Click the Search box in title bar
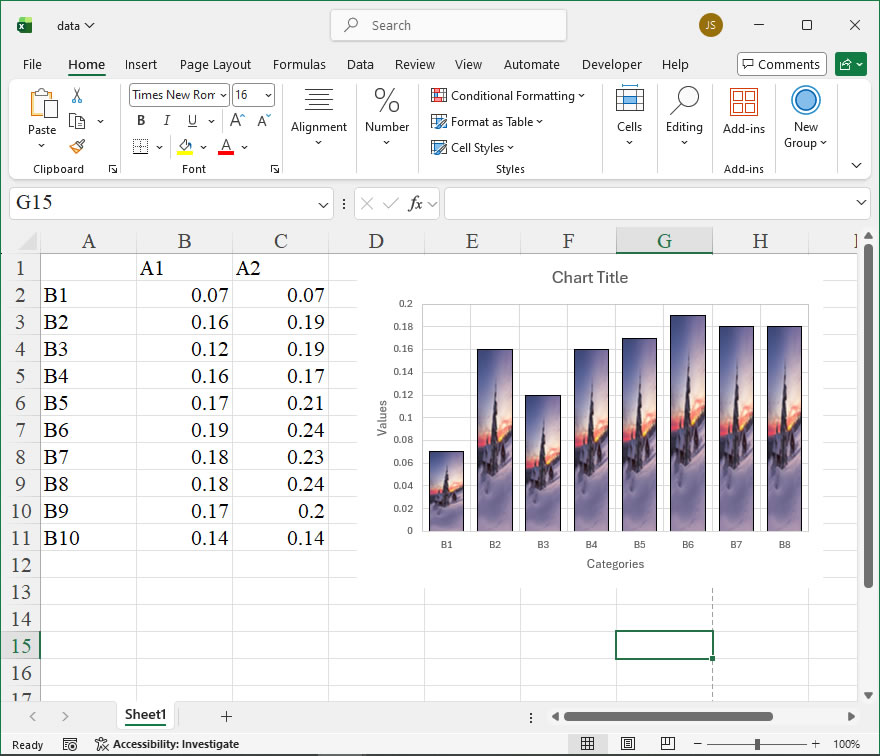 pos(448,25)
